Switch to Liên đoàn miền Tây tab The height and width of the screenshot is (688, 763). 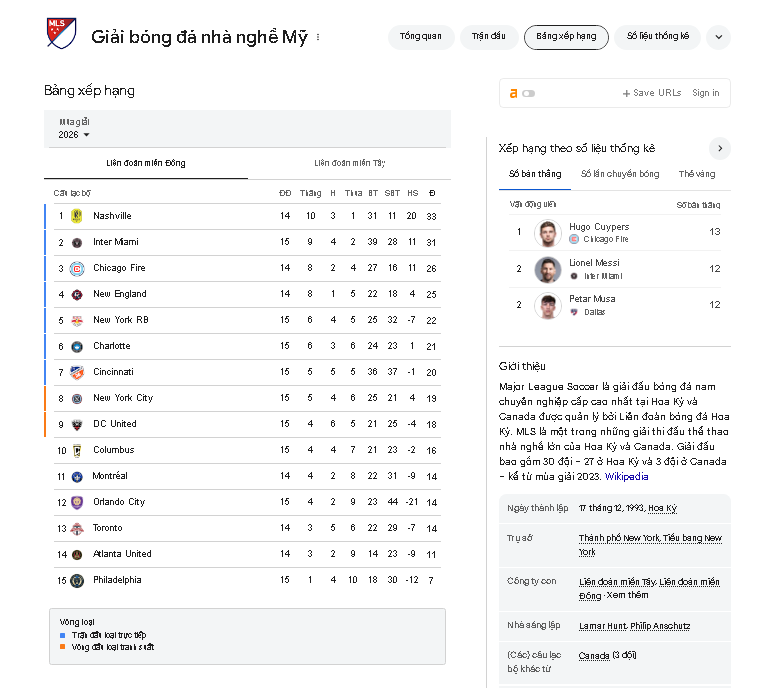click(349, 163)
